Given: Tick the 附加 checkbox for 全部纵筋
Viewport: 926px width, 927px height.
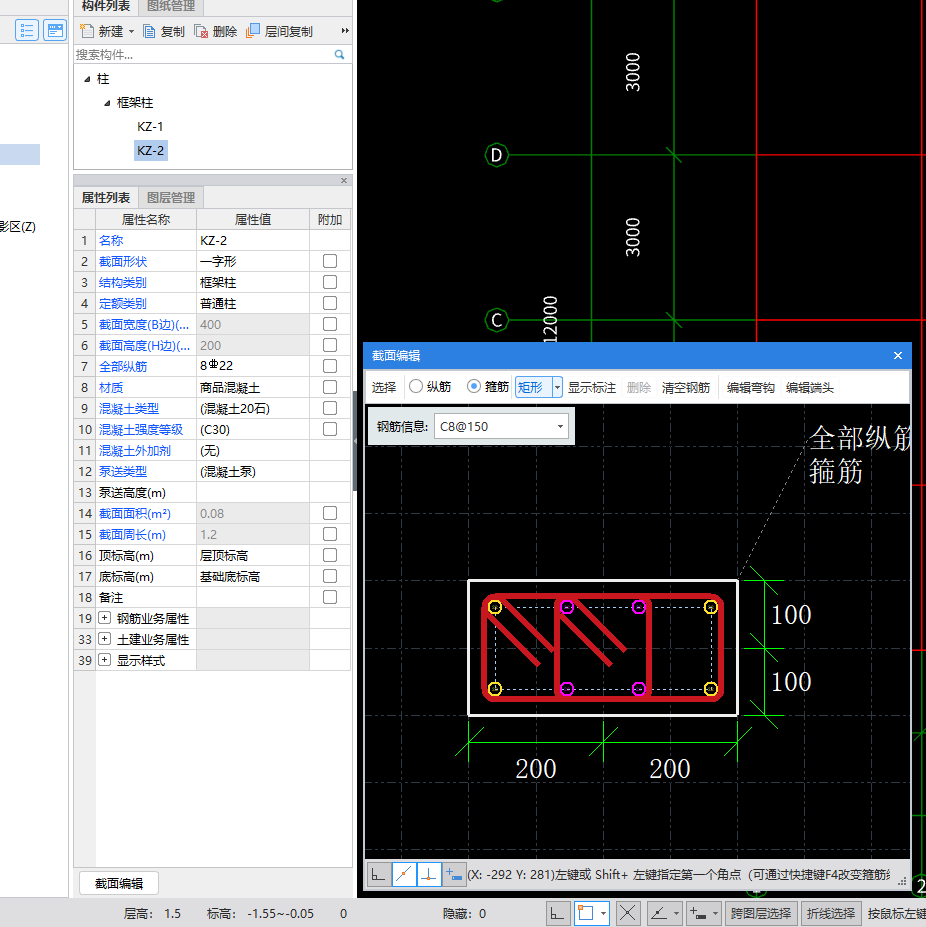Looking at the screenshot, I should pyautogui.click(x=330, y=366).
